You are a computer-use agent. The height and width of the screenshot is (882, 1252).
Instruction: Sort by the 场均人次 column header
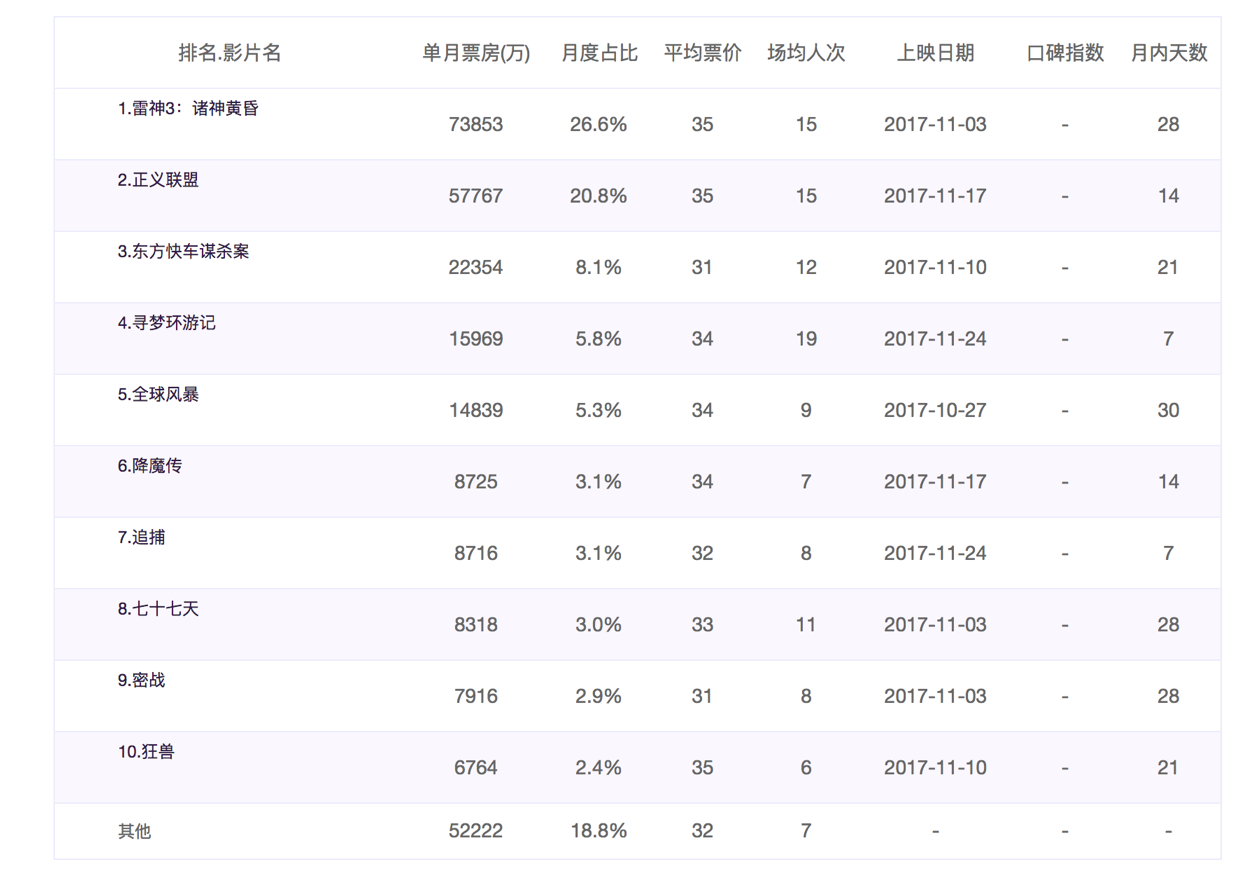coord(806,53)
